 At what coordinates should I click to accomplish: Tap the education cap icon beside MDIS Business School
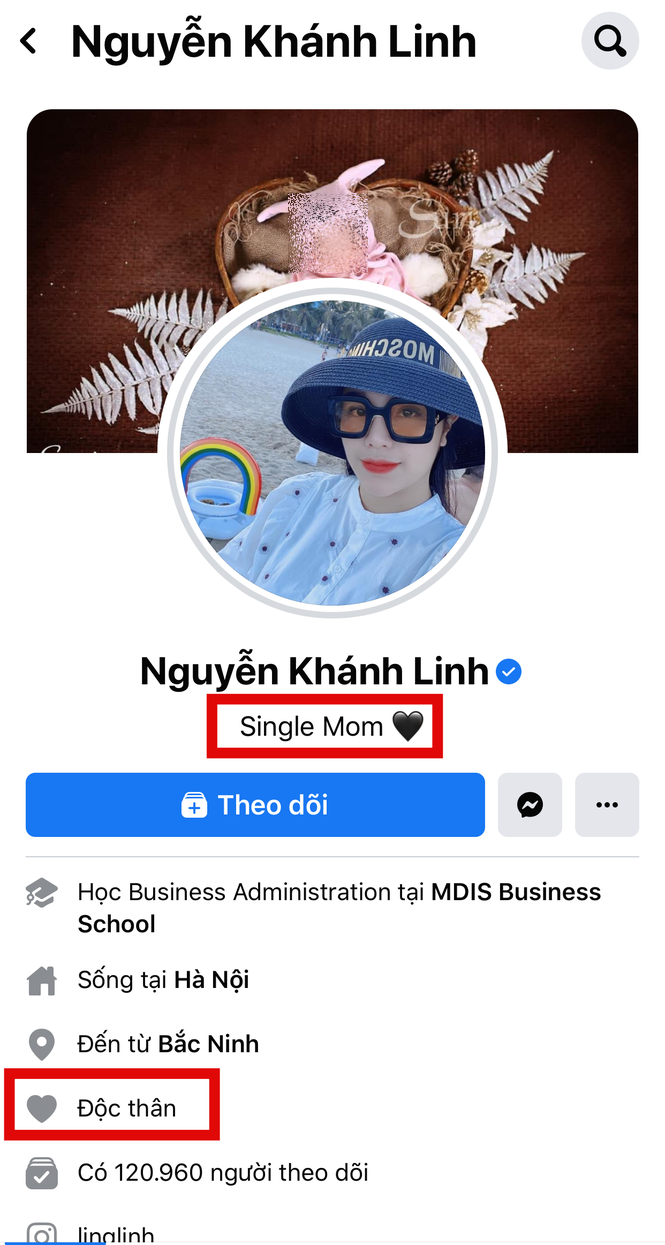pyautogui.click(x=42, y=892)
